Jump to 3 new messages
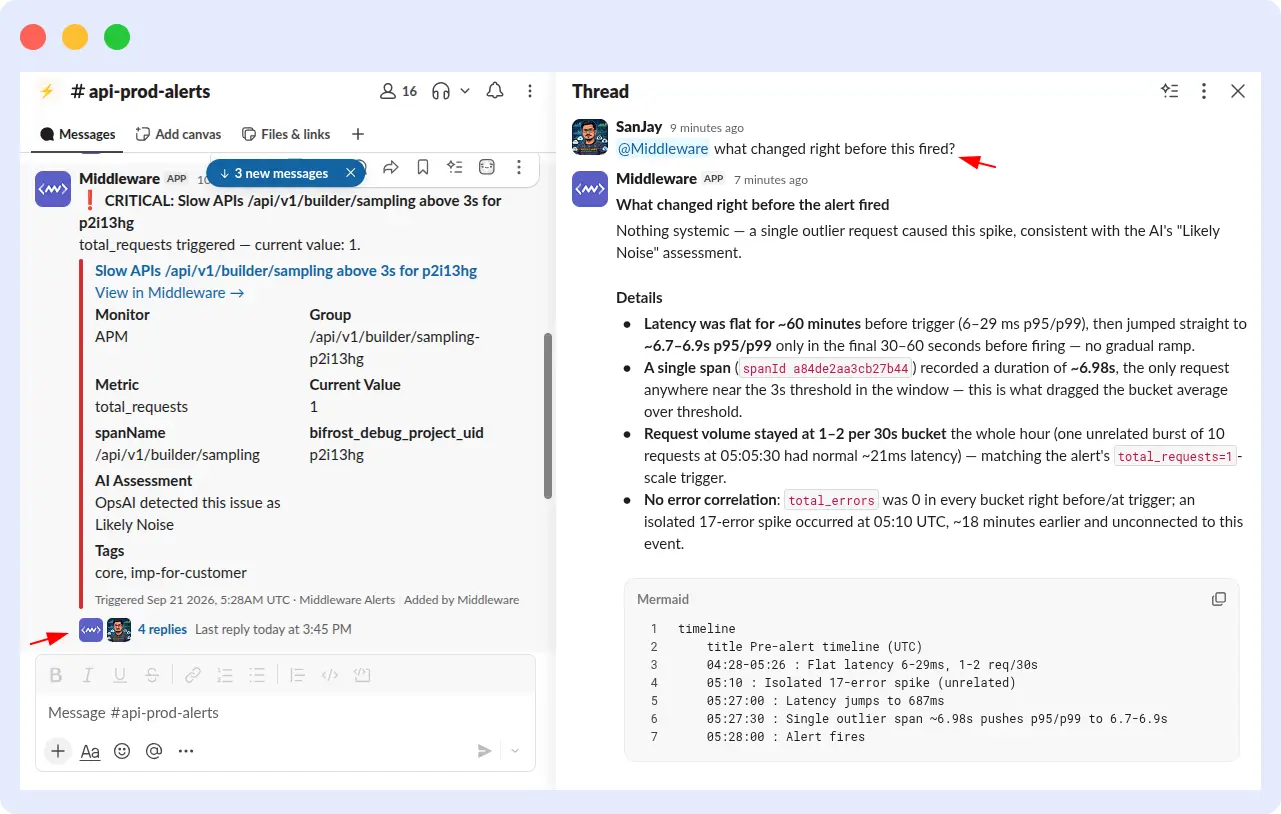This screenshot has width=1281, height=814. click(274, 173)
